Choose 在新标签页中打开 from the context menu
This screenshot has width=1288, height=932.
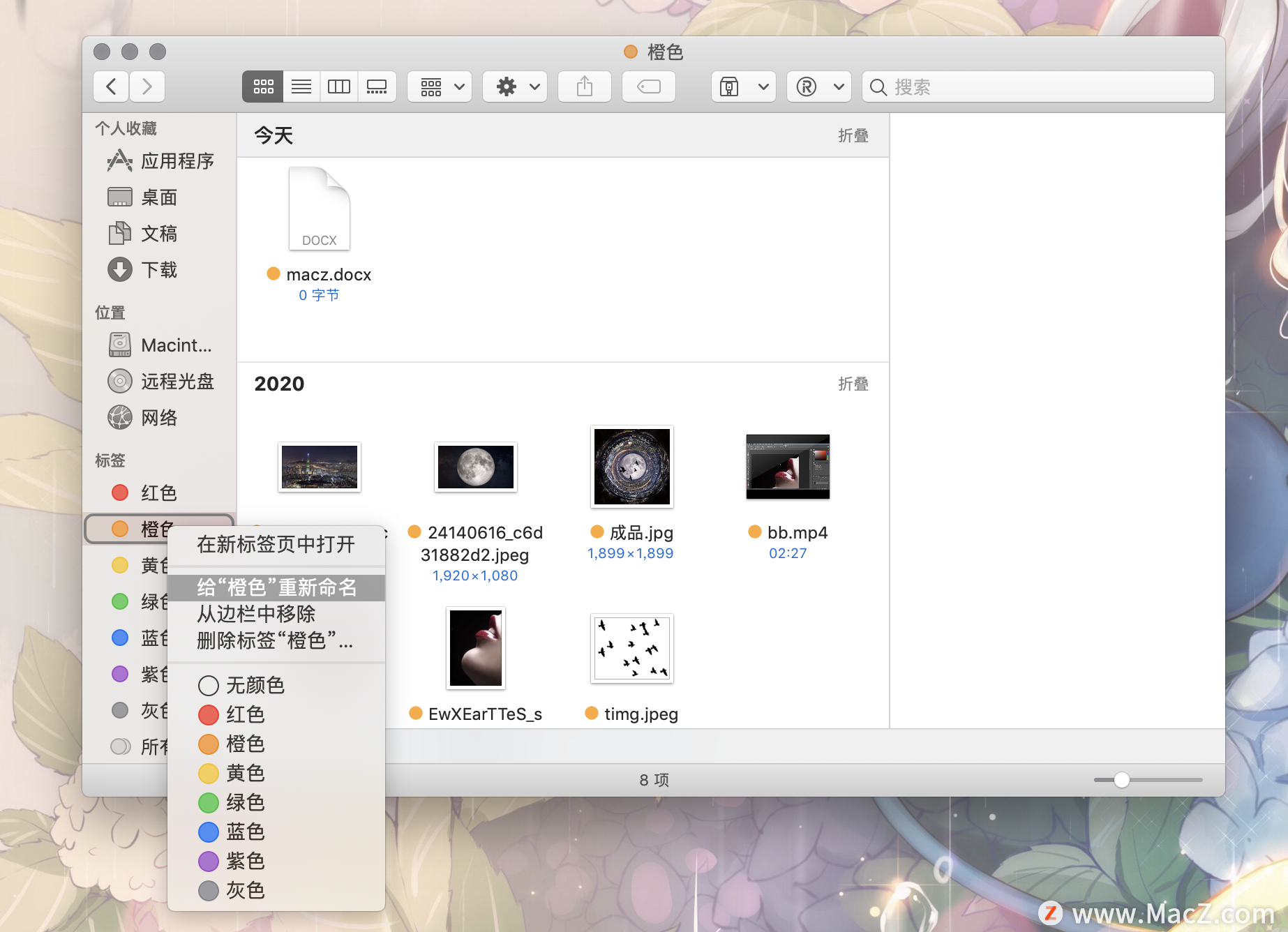tap(276, 544)
